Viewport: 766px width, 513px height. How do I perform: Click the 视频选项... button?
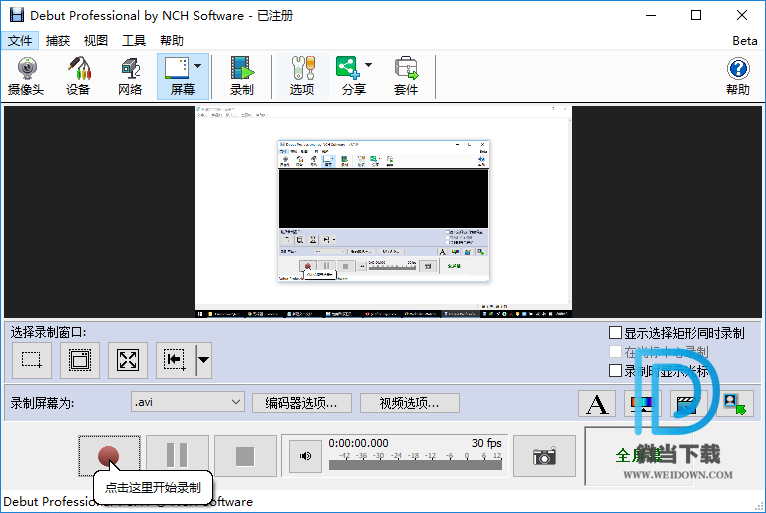(x=409, y=403)
